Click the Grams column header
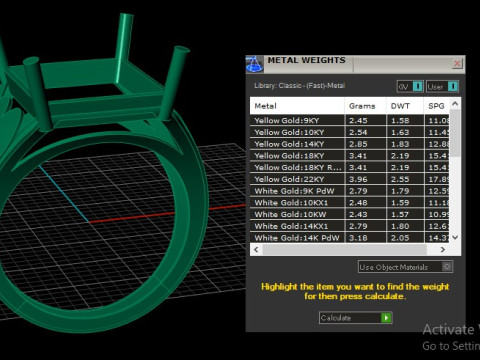Viewport: 480px width, 360px height. point(365,106)
